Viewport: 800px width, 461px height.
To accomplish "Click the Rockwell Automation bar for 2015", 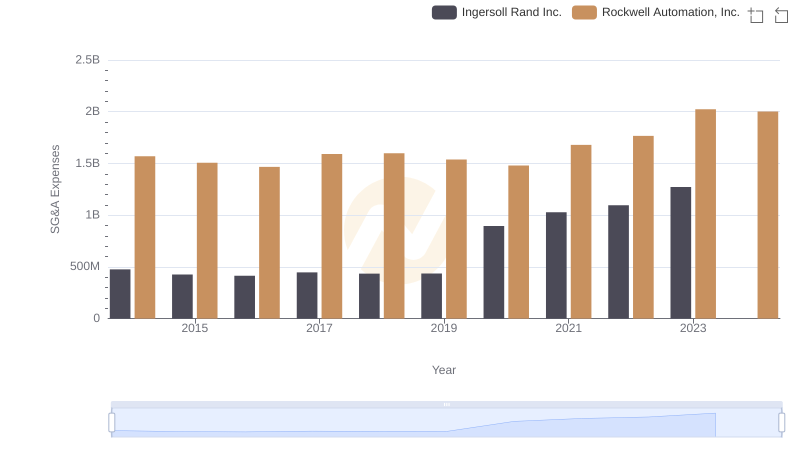I will pos(207,241).
